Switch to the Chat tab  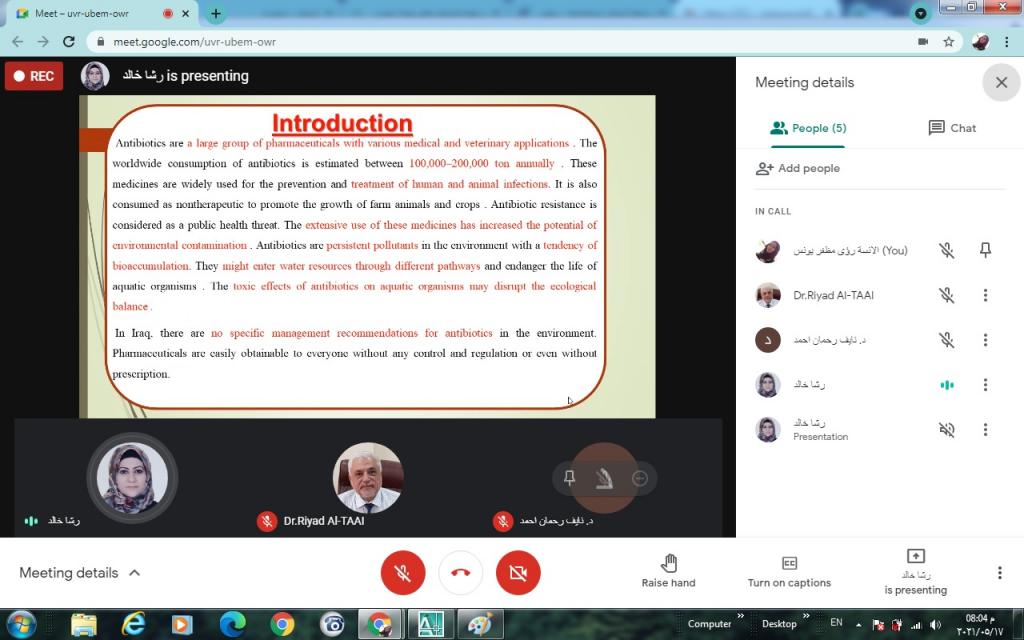point(952,128)
